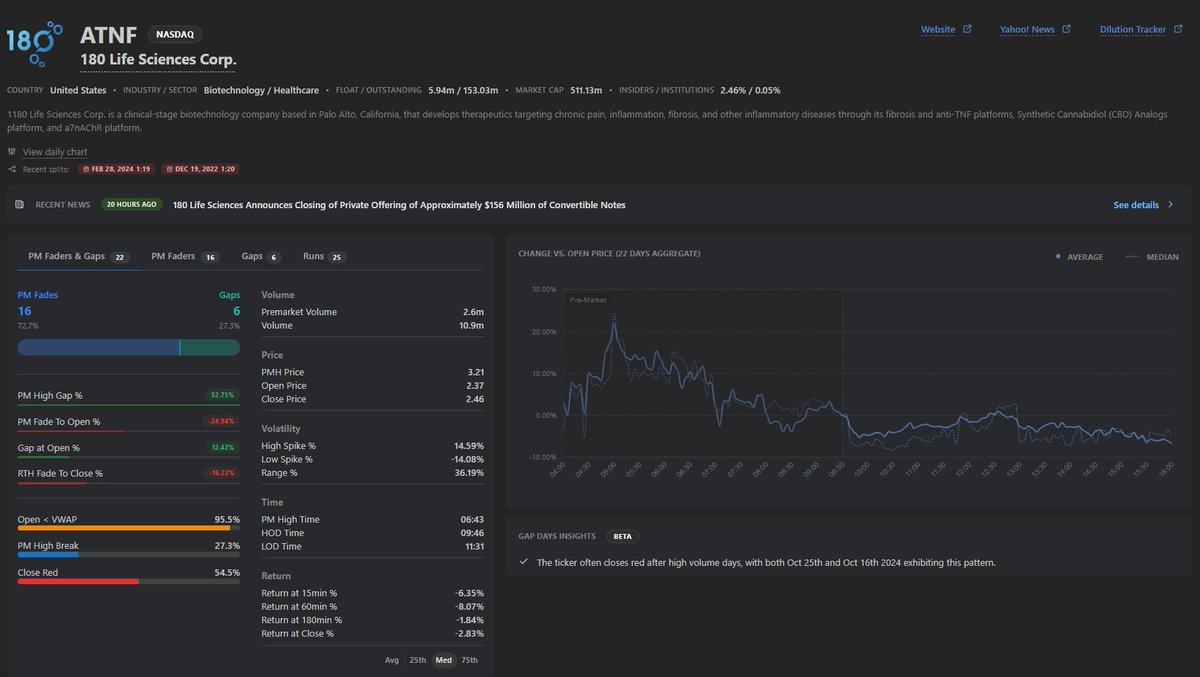Viewport: 1200px width, 677px height.
Task: Toggle the MEDIAN series in chart legend
Action: coord(1153,257)
